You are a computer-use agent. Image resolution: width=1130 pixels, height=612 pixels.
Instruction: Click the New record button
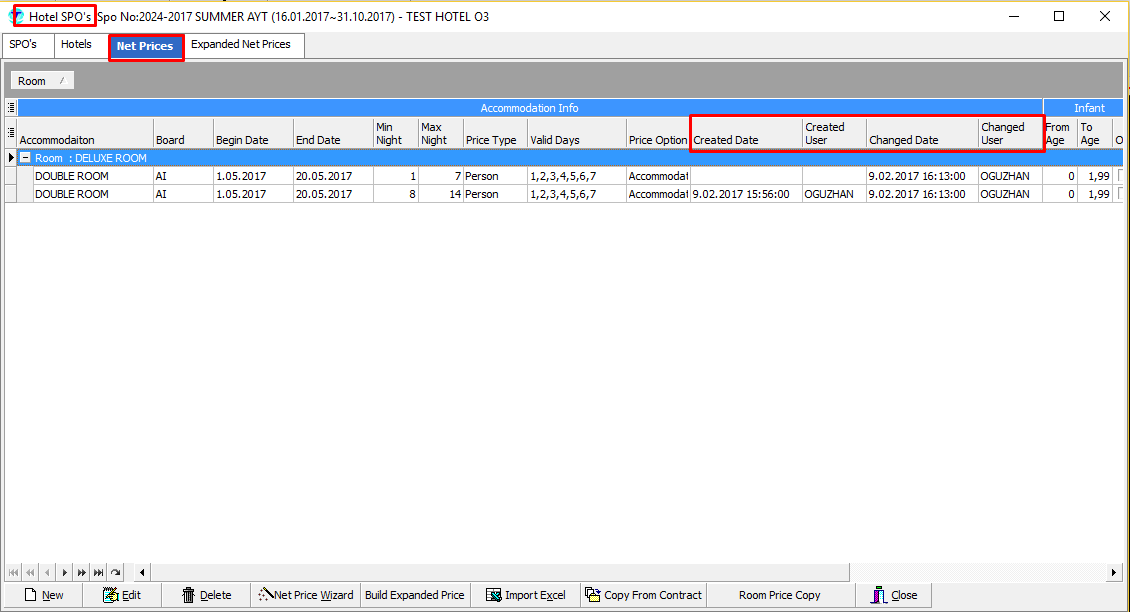click(x=43, y=595)
